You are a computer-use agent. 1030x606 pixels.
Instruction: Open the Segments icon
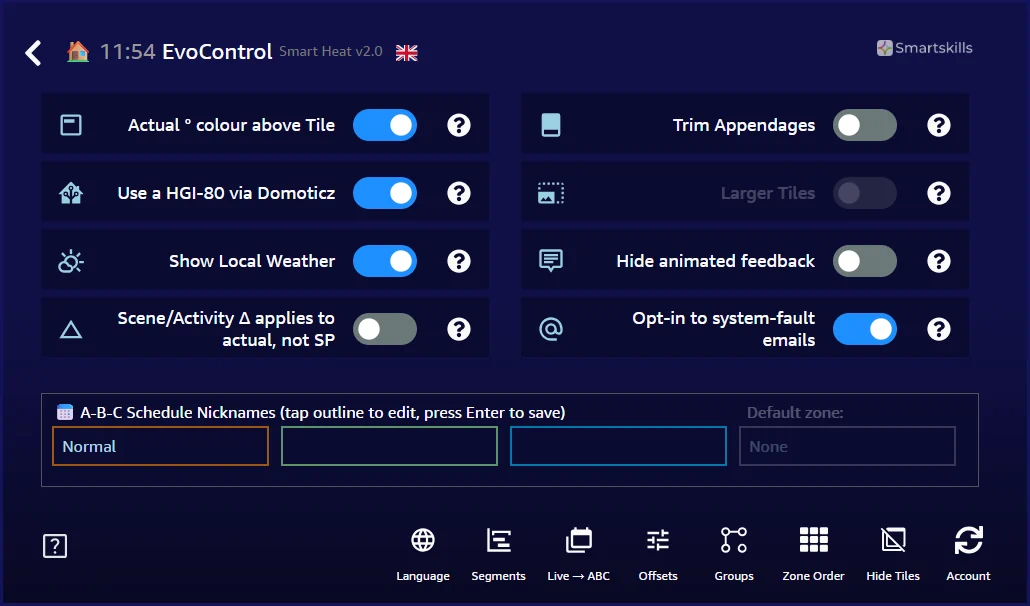click(x=498, y=541)
